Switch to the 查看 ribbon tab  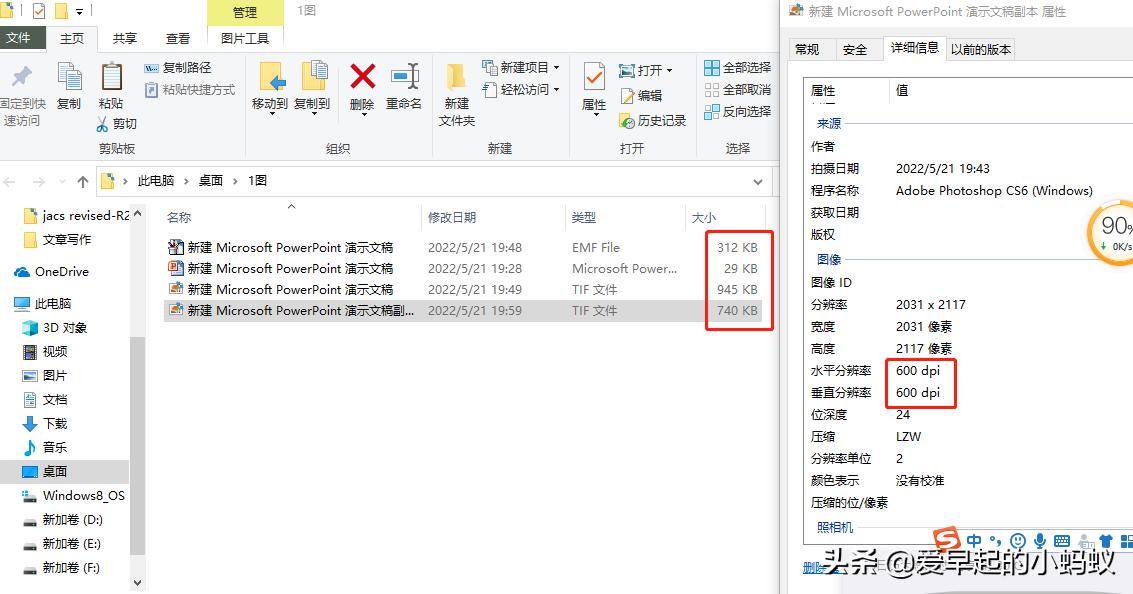point(177,38)
